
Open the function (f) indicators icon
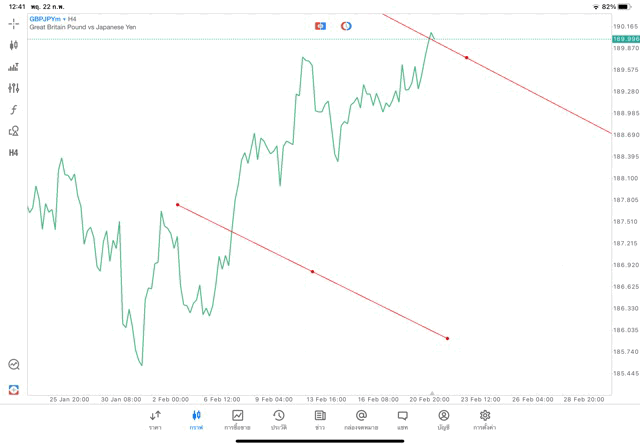[14, 110]
